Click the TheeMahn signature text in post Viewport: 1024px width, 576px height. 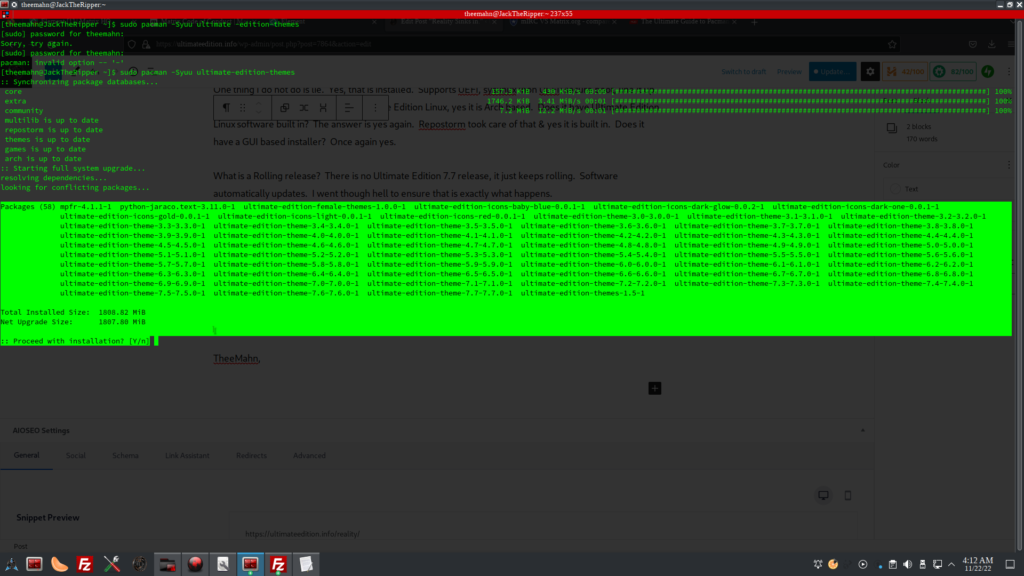coord(236,359)
